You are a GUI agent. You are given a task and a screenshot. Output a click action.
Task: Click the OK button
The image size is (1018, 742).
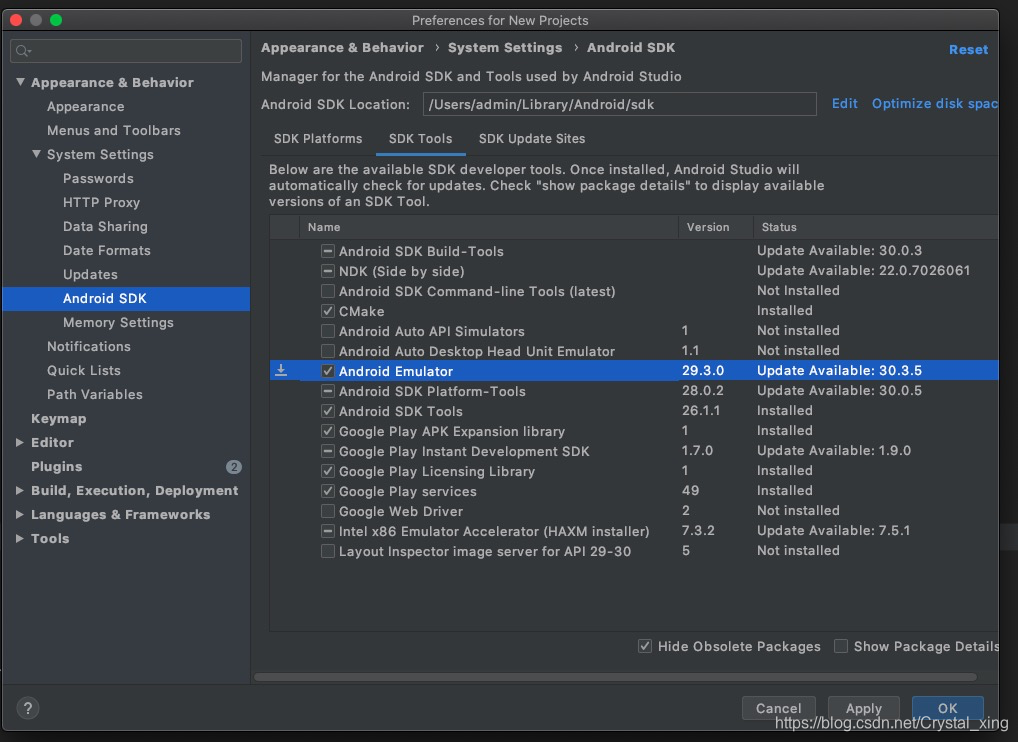coord(947,708)
